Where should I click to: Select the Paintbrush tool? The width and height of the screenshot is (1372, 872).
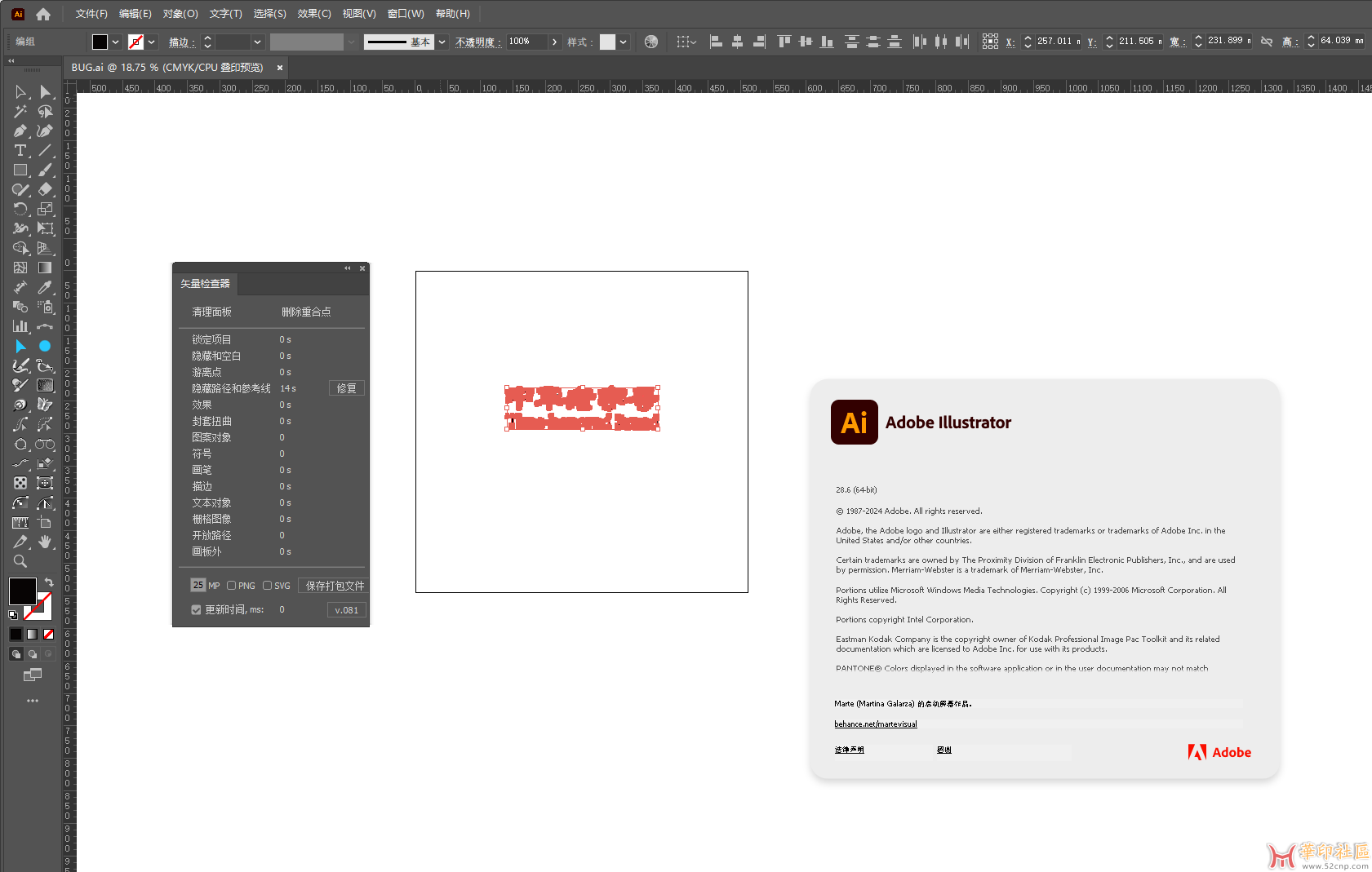tap(45, 170)
